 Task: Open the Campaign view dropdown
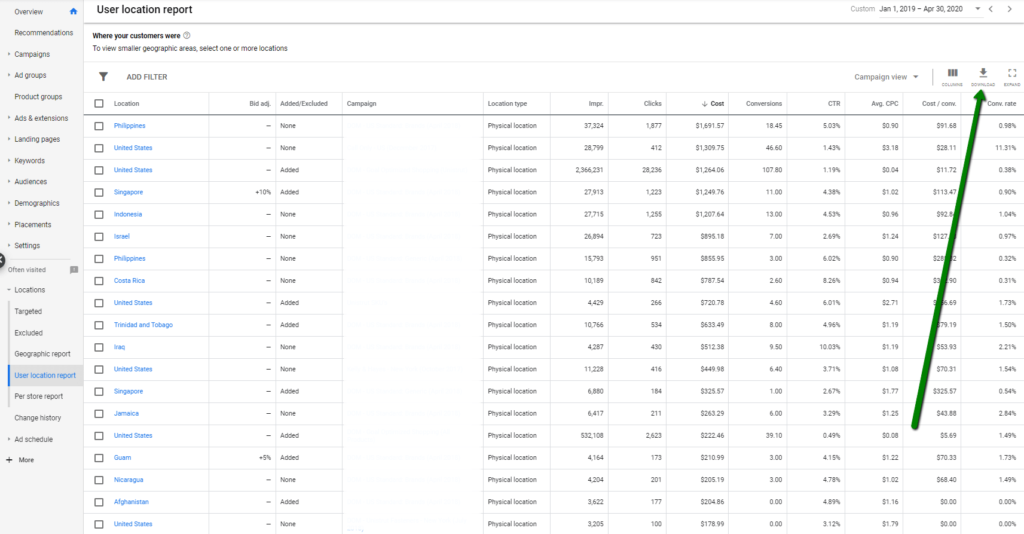886,77
